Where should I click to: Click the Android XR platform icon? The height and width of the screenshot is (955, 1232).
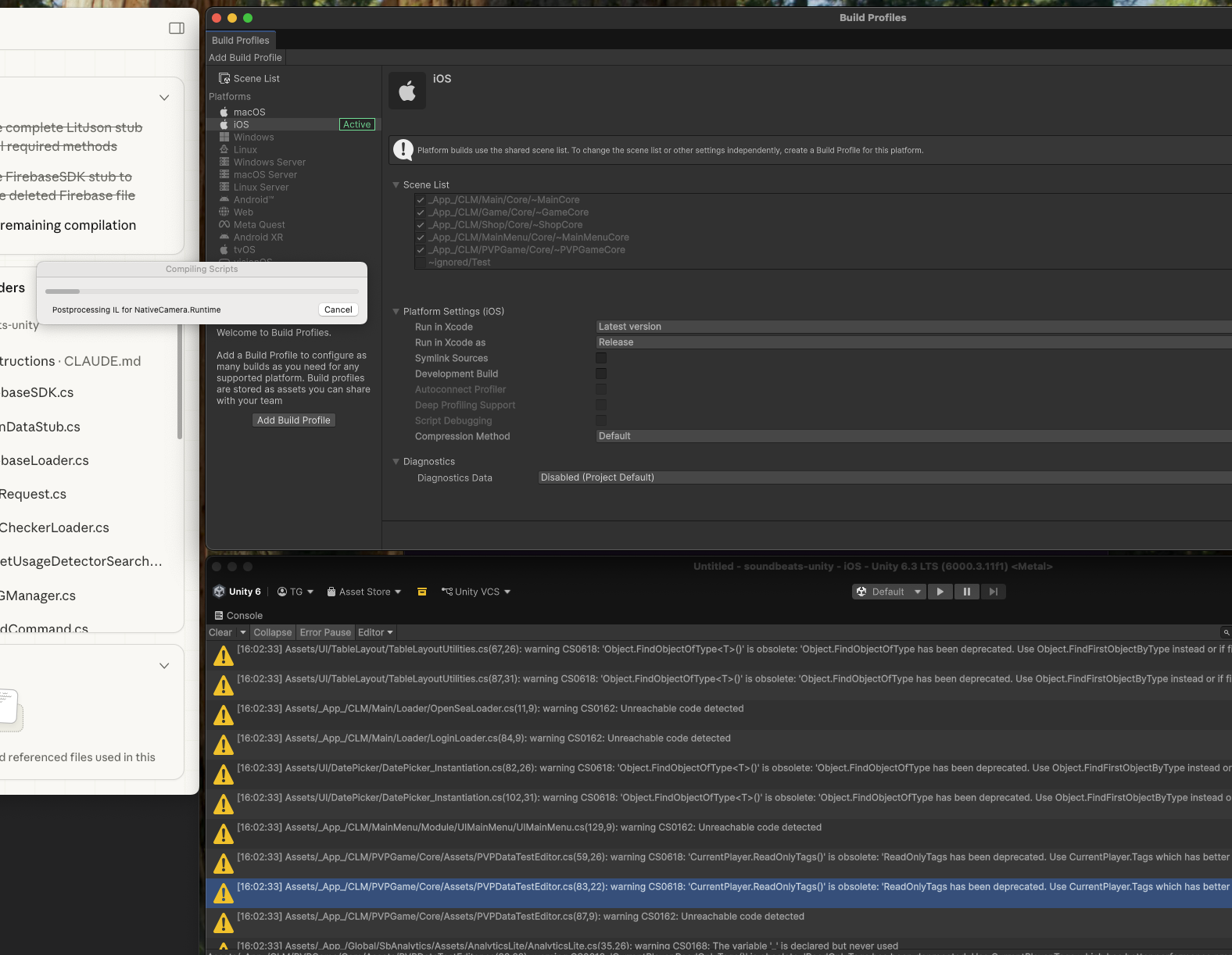[x=224, y=237]
